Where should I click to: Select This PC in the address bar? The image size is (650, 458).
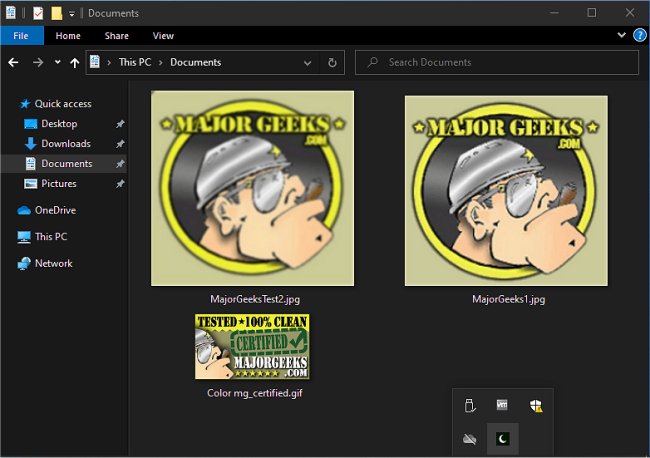(135, 62)
